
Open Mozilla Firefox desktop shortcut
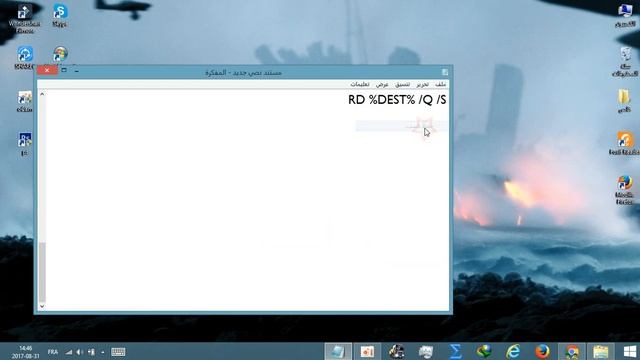(624, 190)
